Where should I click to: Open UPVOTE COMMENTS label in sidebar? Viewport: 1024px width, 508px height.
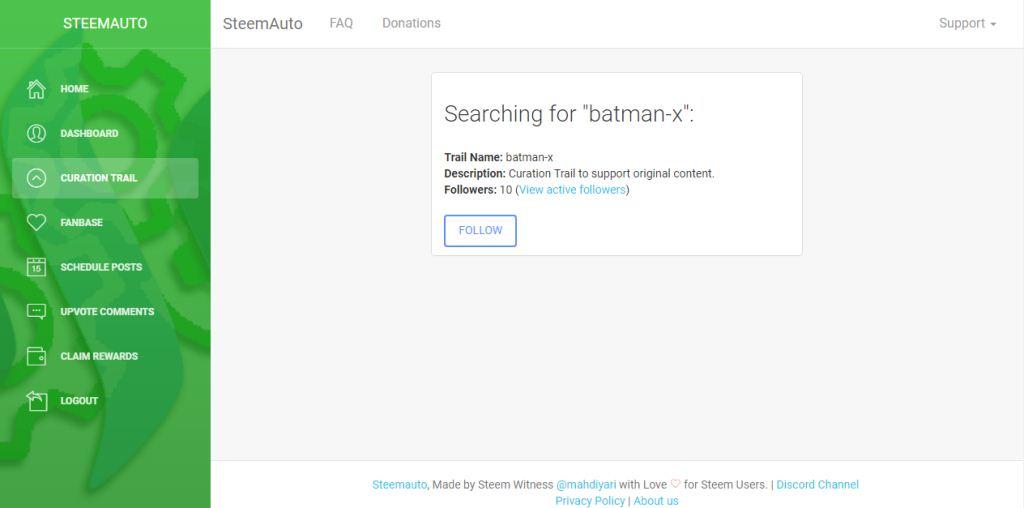(x=107, y=311)
